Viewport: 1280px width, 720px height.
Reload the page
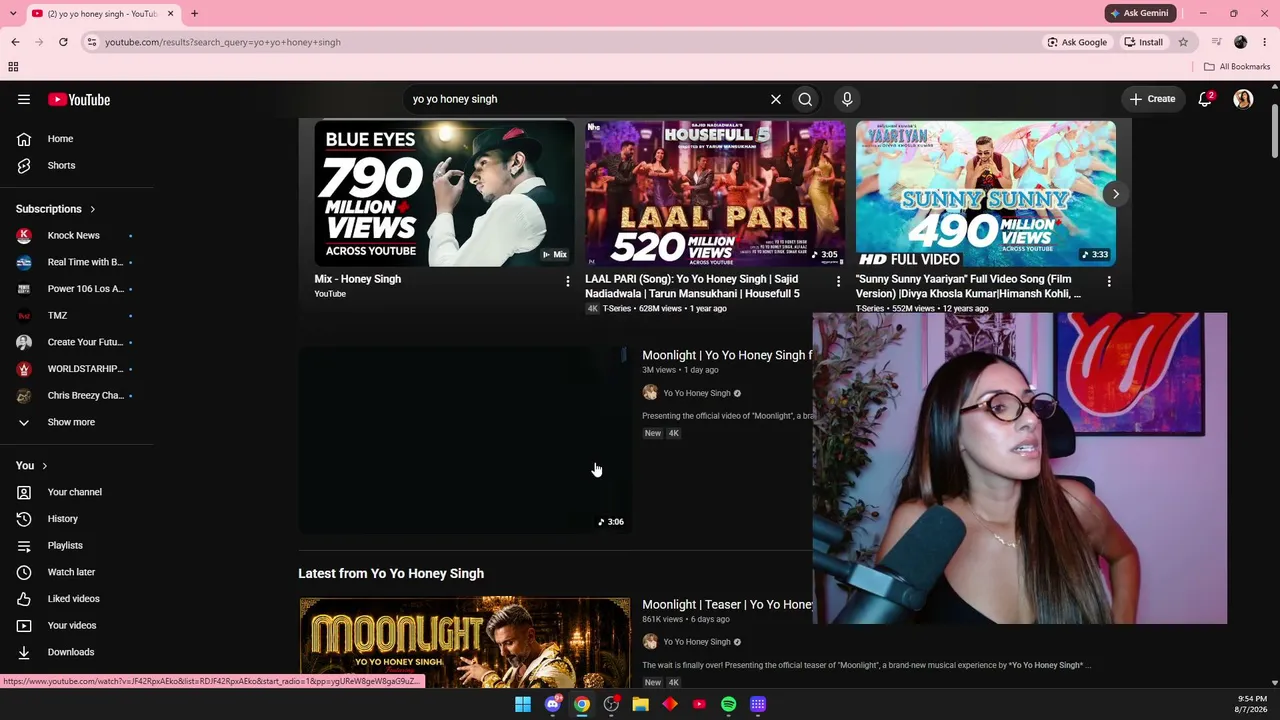[x=63, y=42]
